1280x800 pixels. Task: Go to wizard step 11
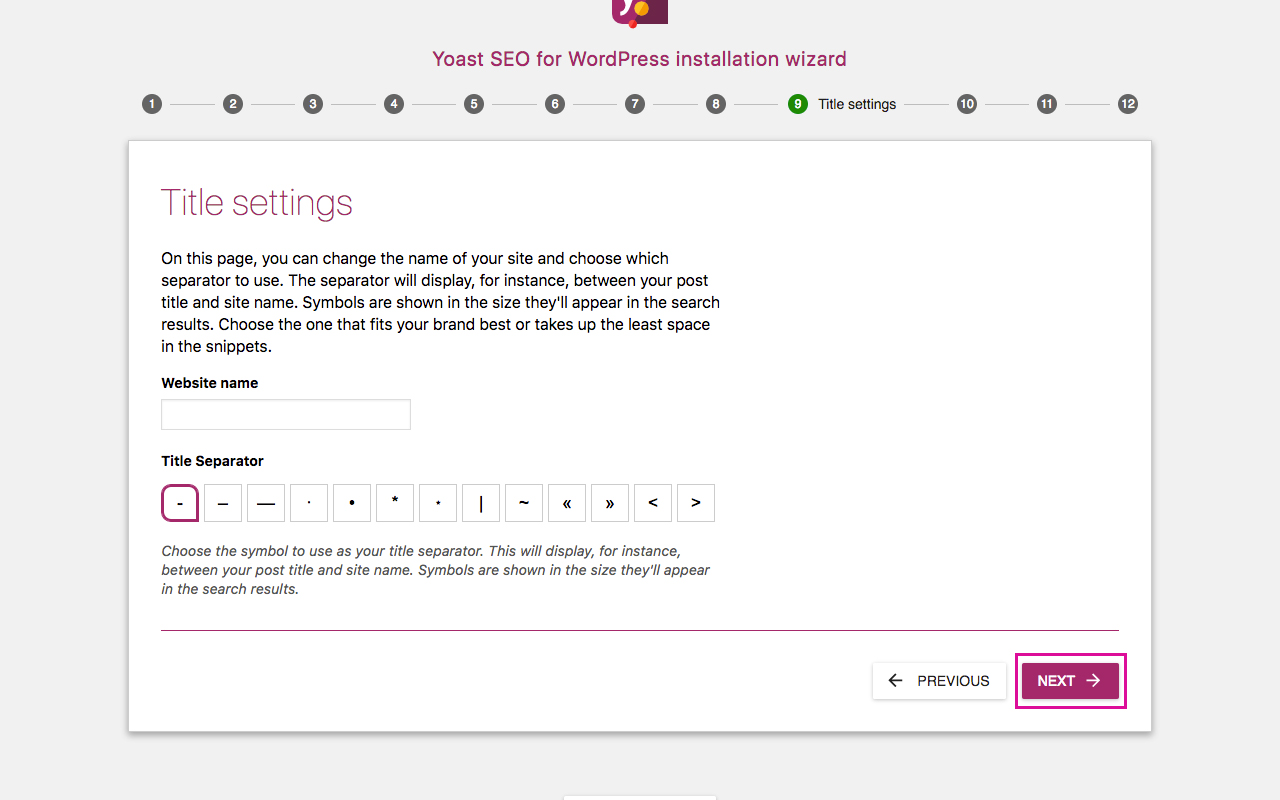1047,104
